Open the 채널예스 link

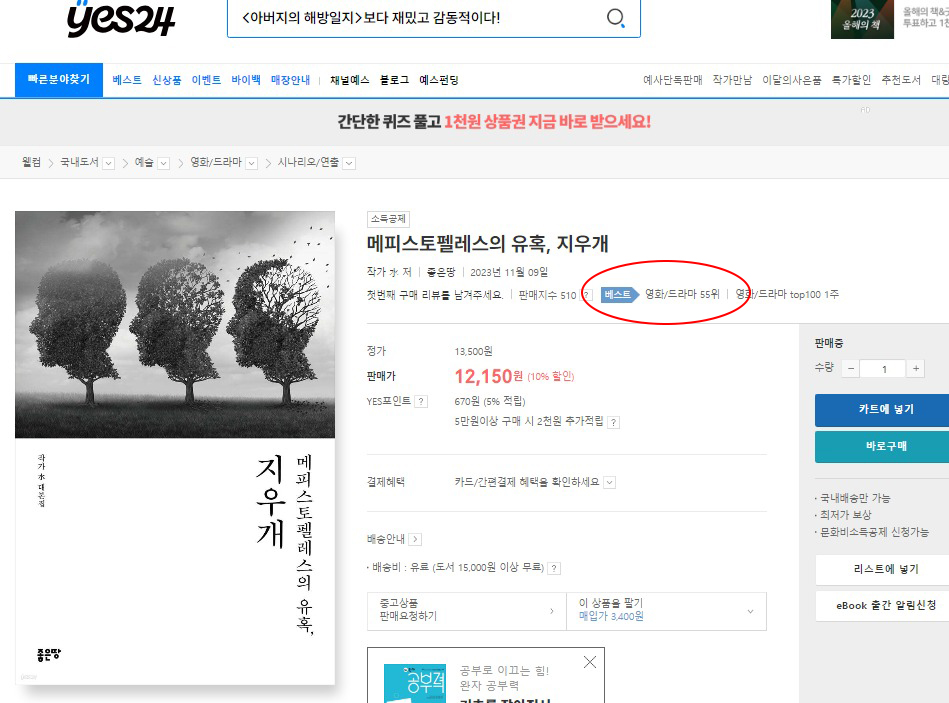click(x=350, y=80)
